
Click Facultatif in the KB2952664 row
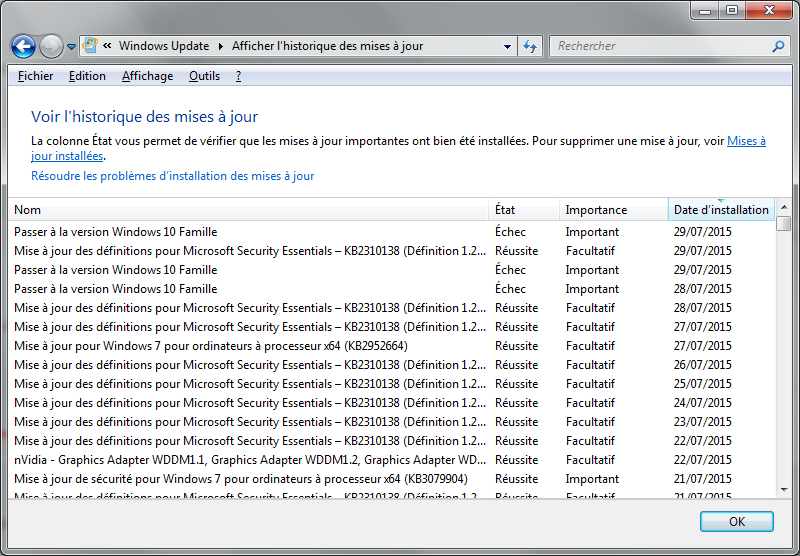pyautogui.click(x=590, y=346)
